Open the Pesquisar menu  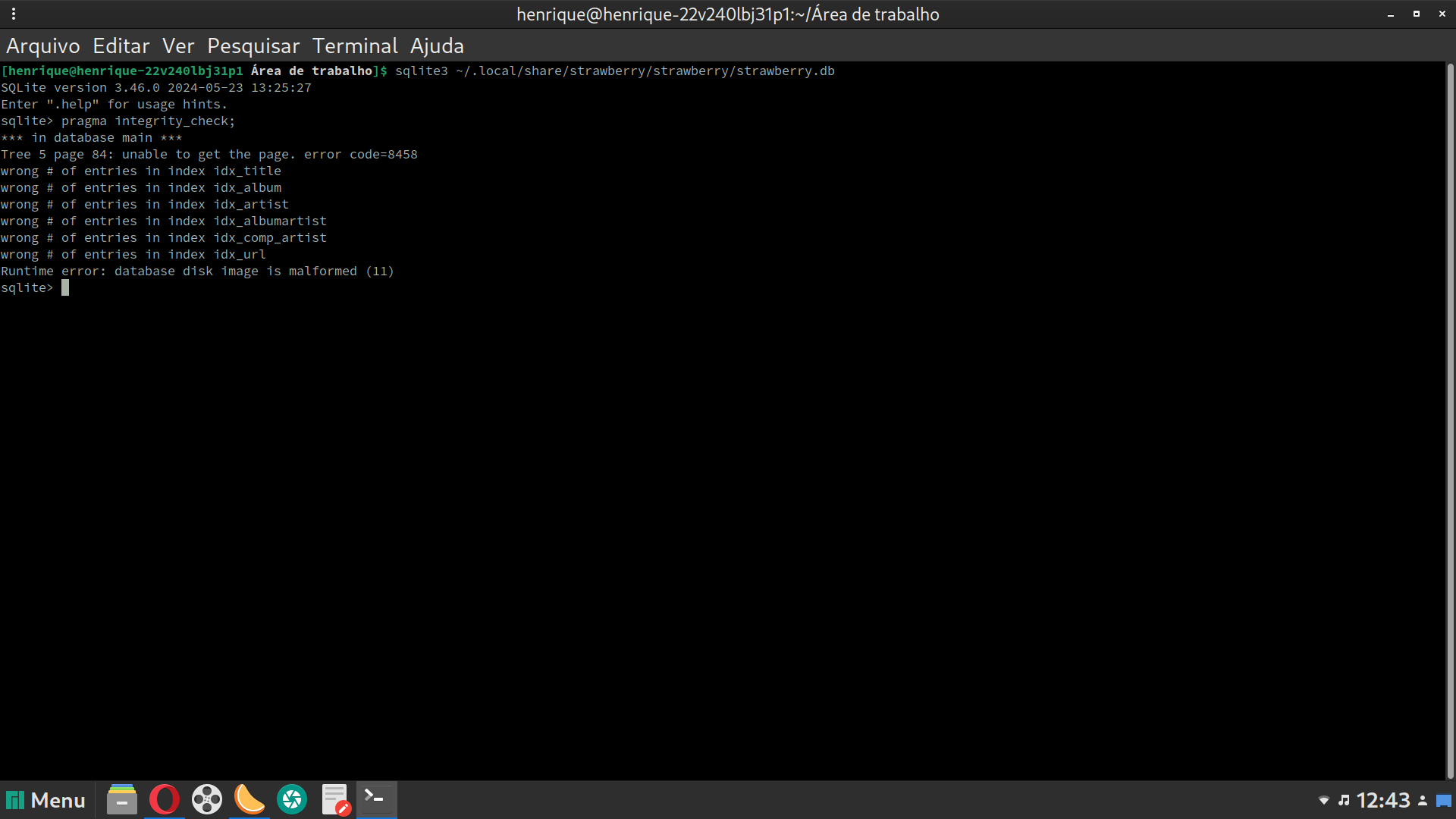click(x=253, y=46)
